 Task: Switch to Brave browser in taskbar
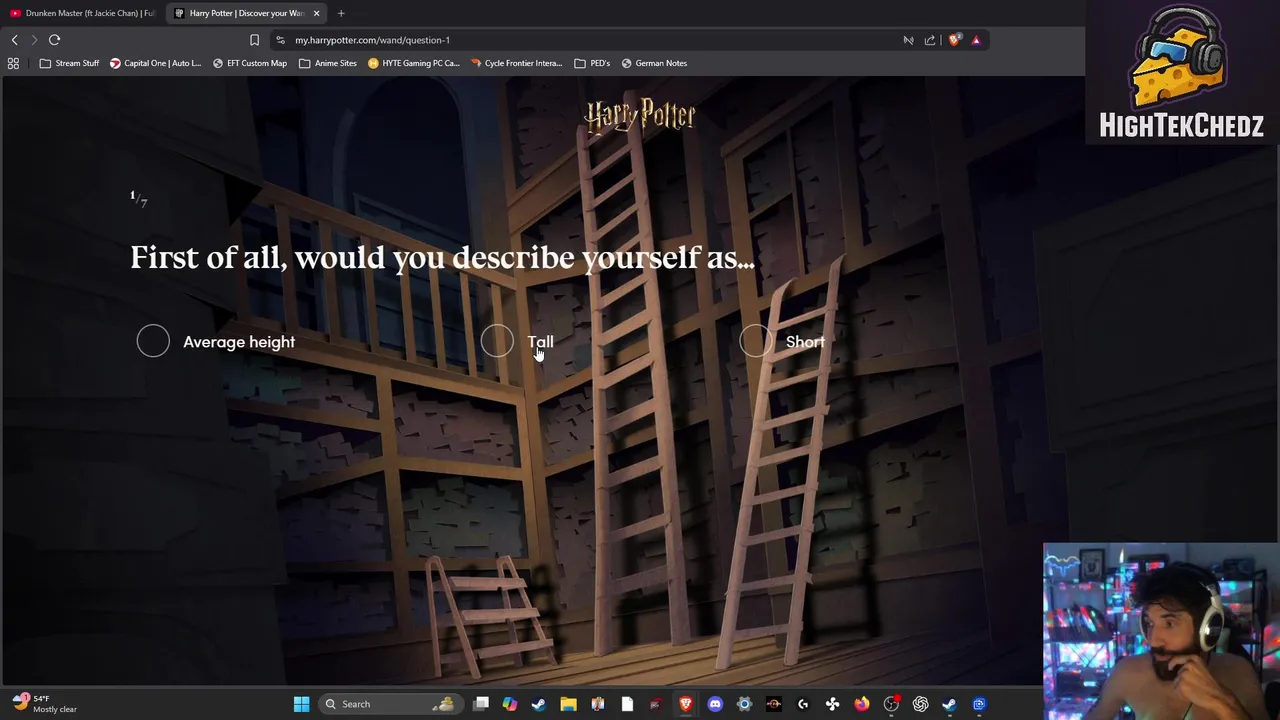[x=686, y=704]
